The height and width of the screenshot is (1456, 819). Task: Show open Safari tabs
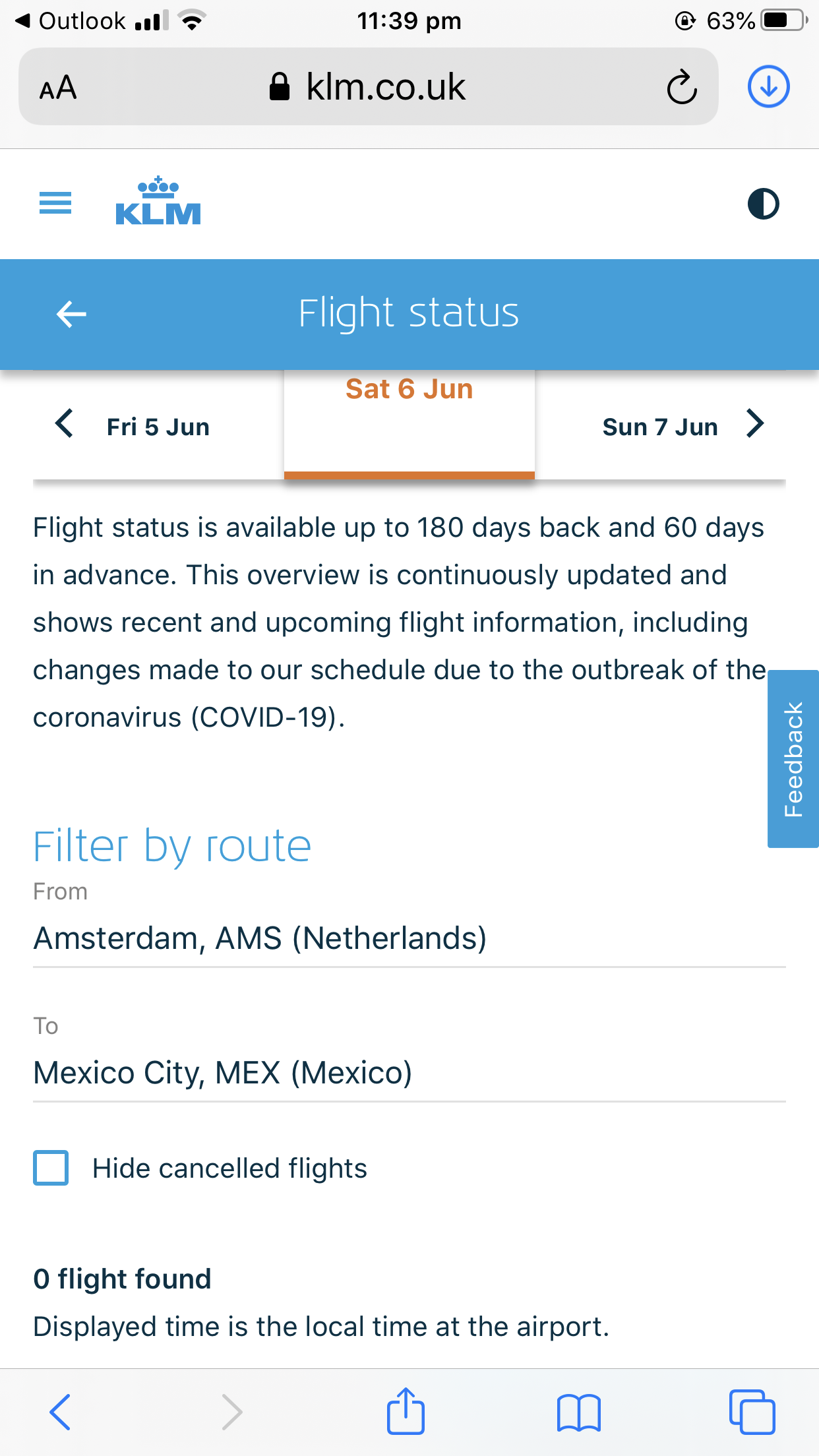point(752,1412)
